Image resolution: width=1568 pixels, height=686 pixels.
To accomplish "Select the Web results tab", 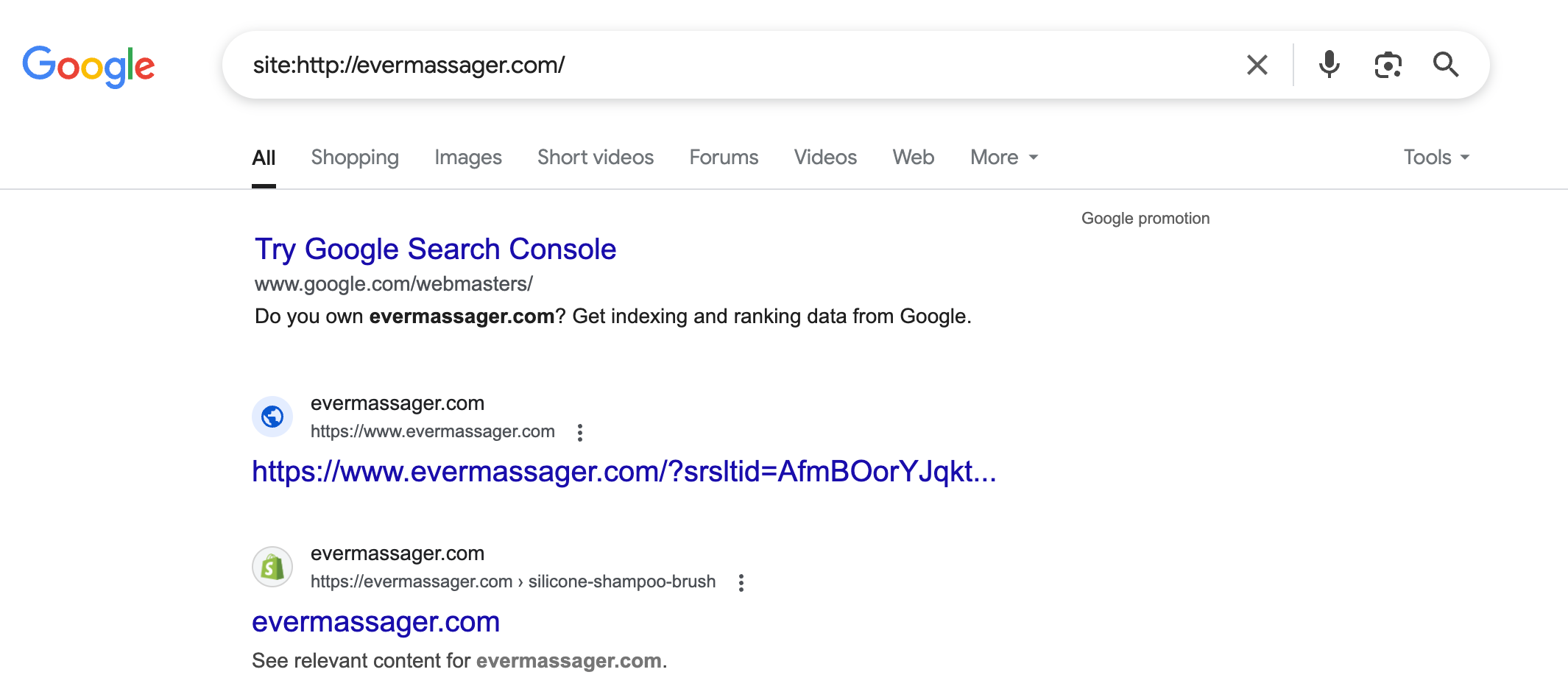I will pos(914,158).
